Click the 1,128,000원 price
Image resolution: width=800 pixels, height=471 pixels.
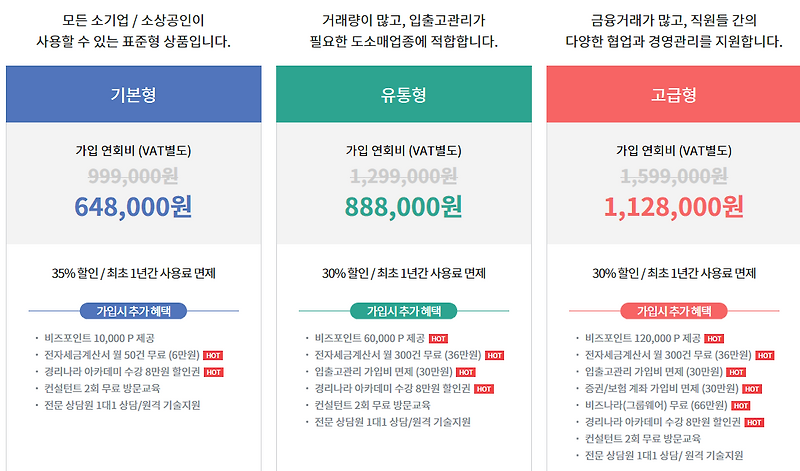[673, 207]
